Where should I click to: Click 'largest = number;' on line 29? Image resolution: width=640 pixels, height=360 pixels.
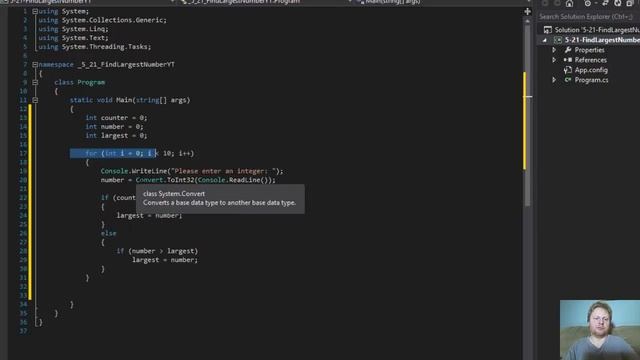coord(165,260)
